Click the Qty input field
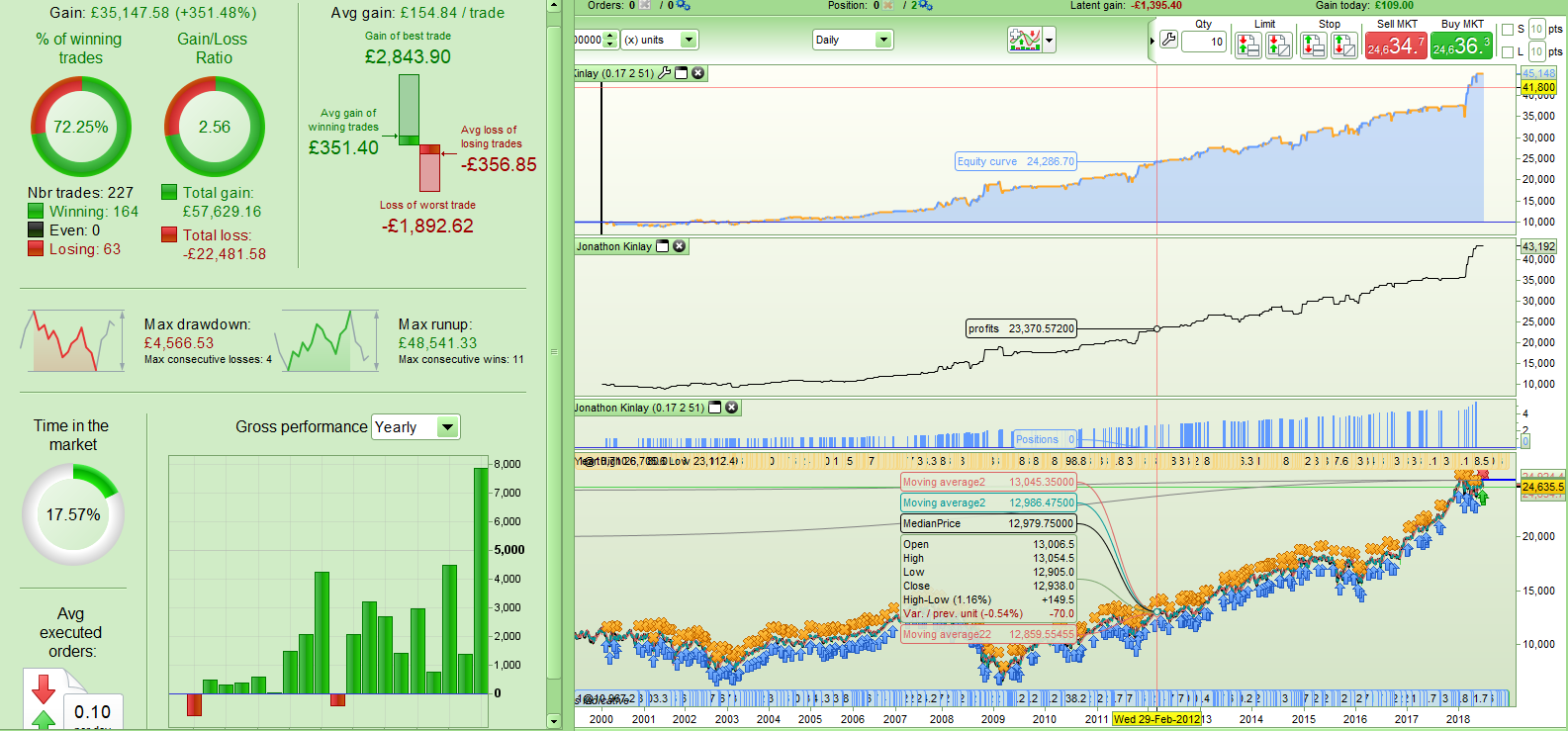This screenshot has height=731, width=1568. pos(1204,42)
